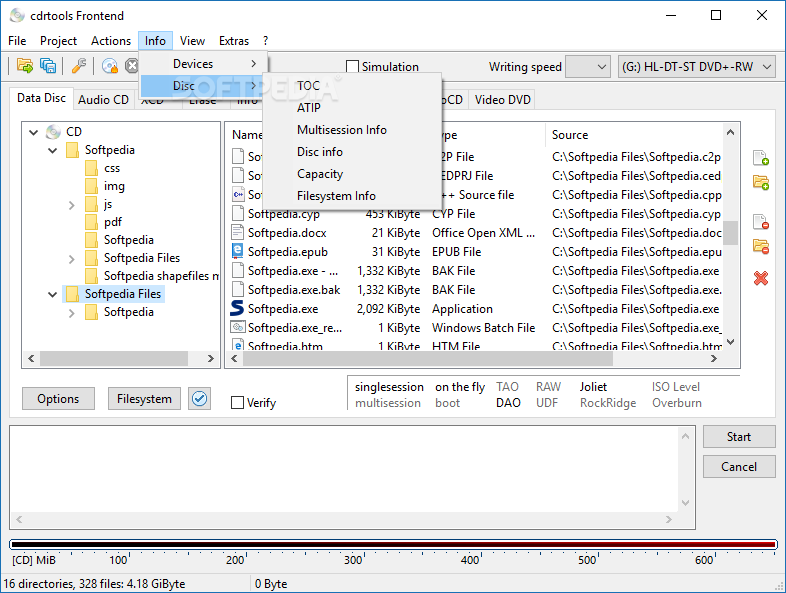Select the Softpedia.cyp file row

pyautogui.click(x=474, y=214)
